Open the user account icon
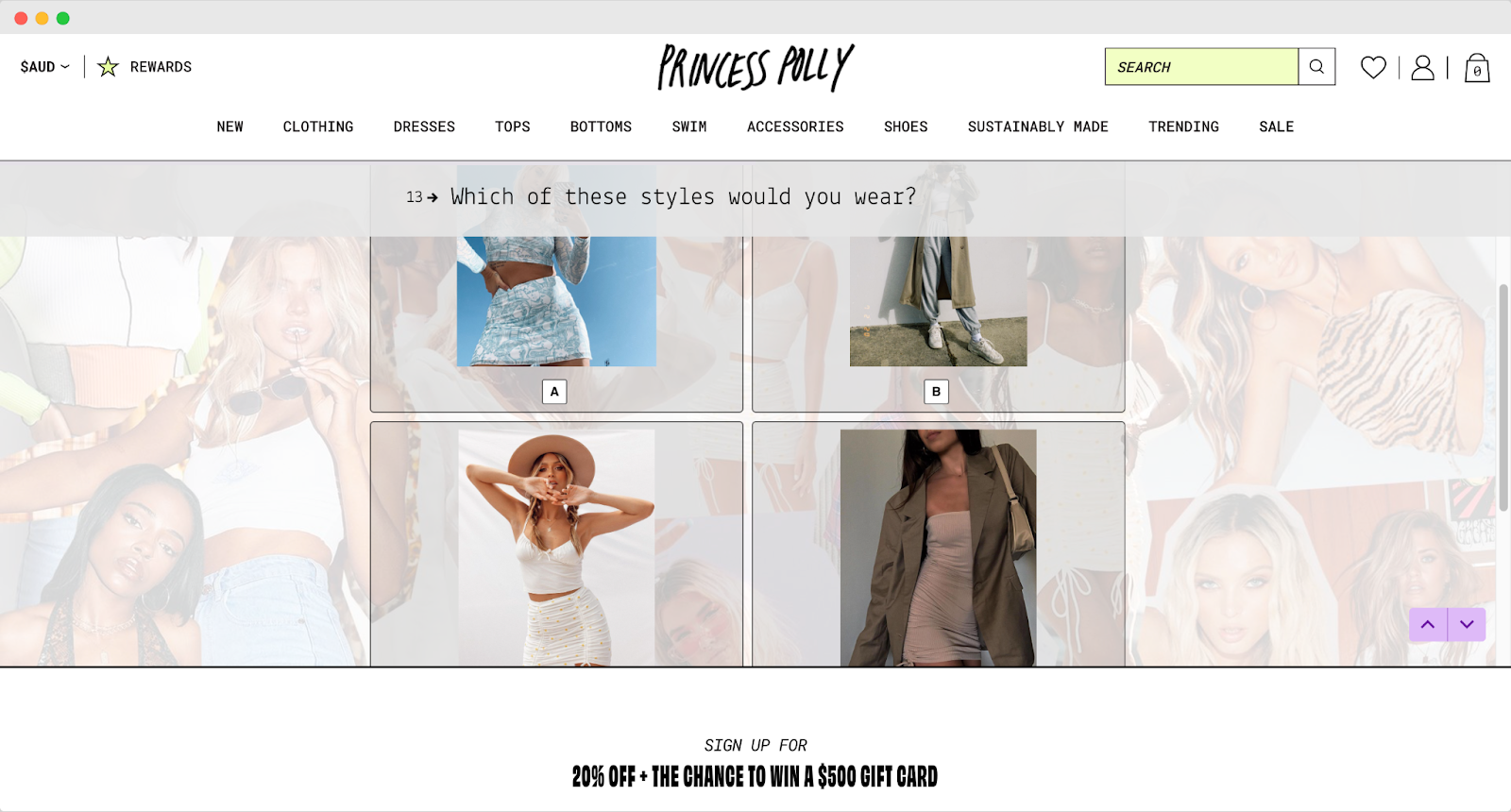Image resolution: width=1511 pixels, height=812 pixels. [1422, 67]
